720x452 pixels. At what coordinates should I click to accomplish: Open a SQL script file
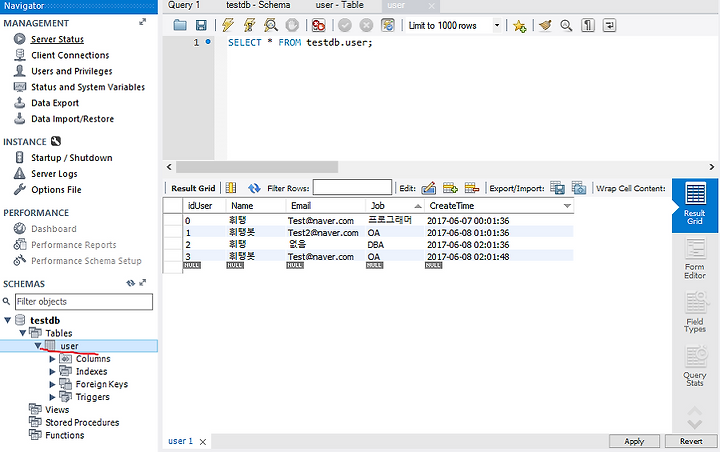point(180,25)
